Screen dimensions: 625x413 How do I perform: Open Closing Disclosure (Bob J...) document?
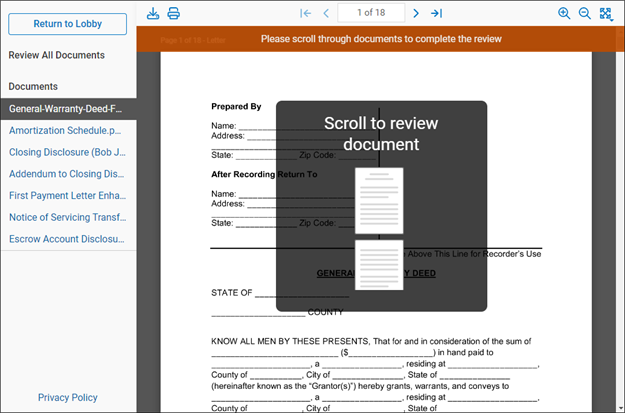66,152
